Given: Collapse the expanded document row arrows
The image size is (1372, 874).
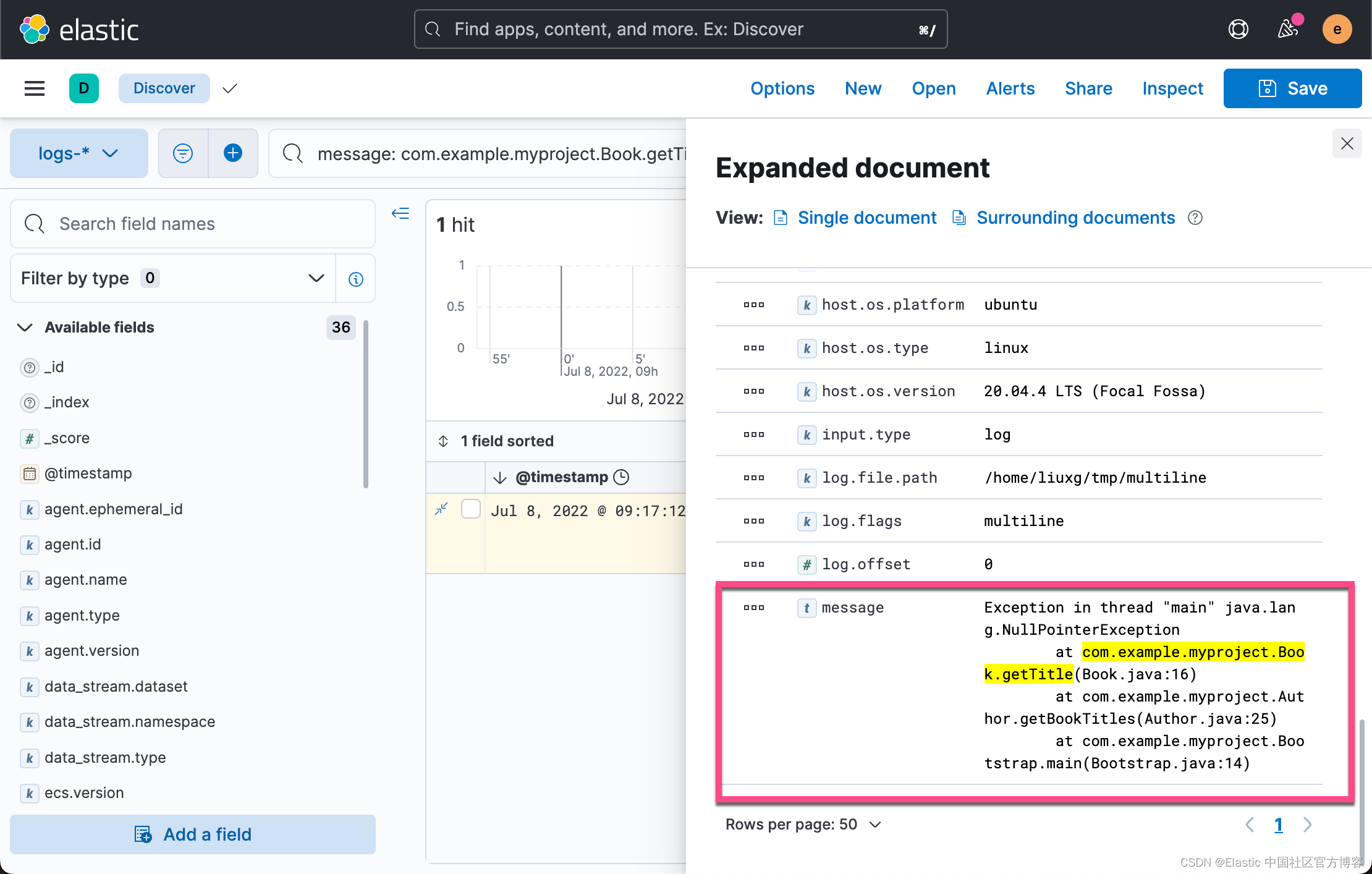Looking at the screenshot, I should pyautogui.click(x=441, y=508).
